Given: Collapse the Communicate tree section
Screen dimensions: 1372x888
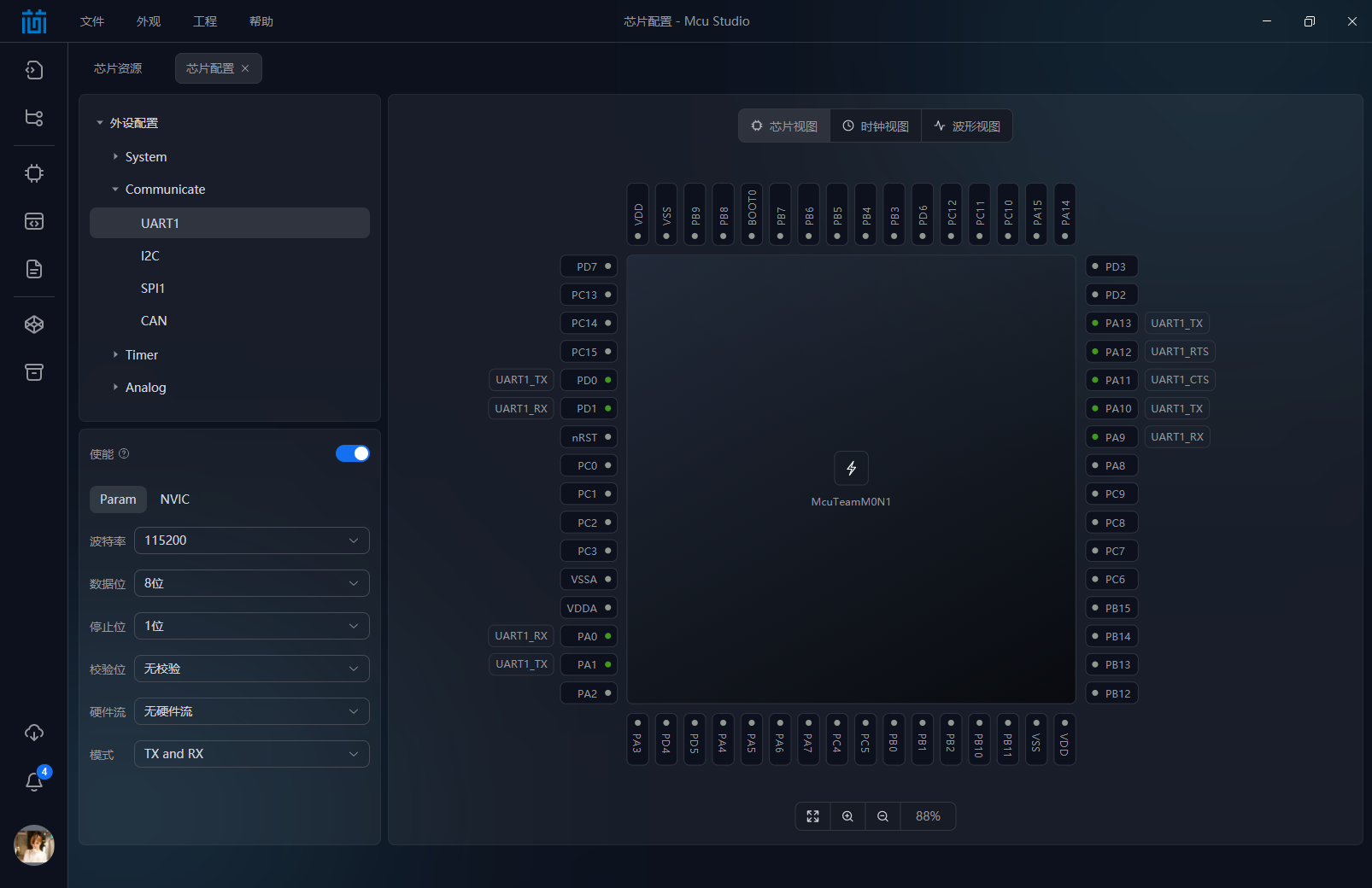Looking at the screenshot, I should click(x=116, y=189).
